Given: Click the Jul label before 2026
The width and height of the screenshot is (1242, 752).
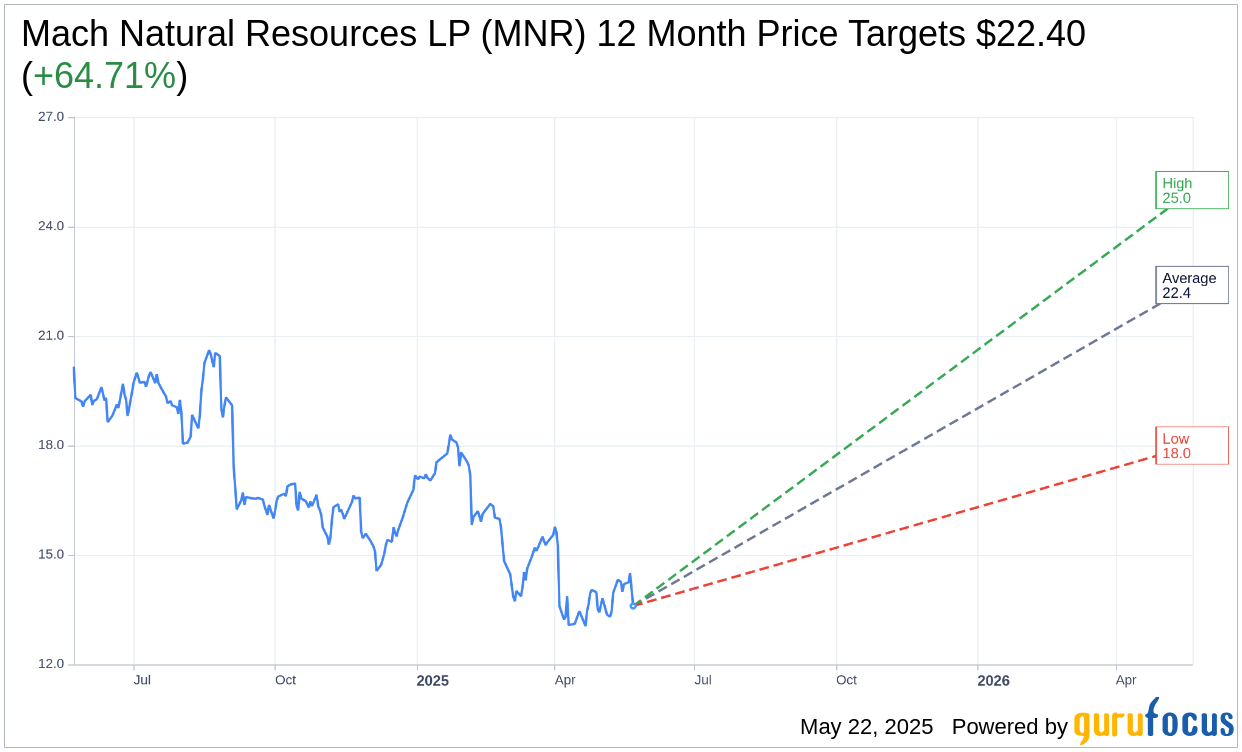Looking at the screenshot, I should tap(703, 680).
